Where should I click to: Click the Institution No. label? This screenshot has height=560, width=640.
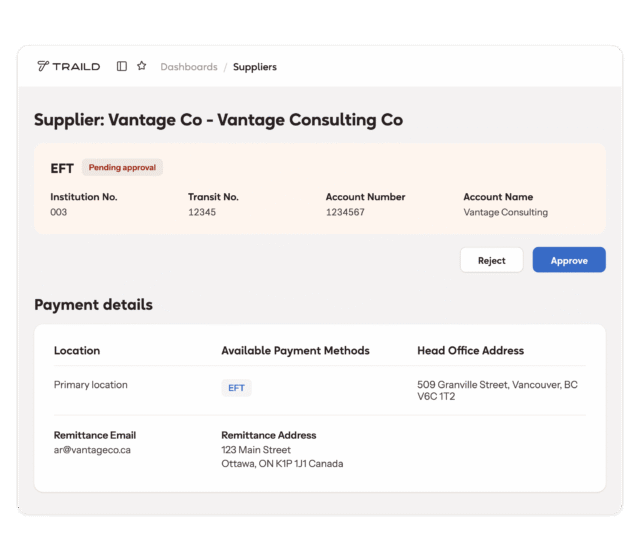pyautogui.click(x=84, y=197)
